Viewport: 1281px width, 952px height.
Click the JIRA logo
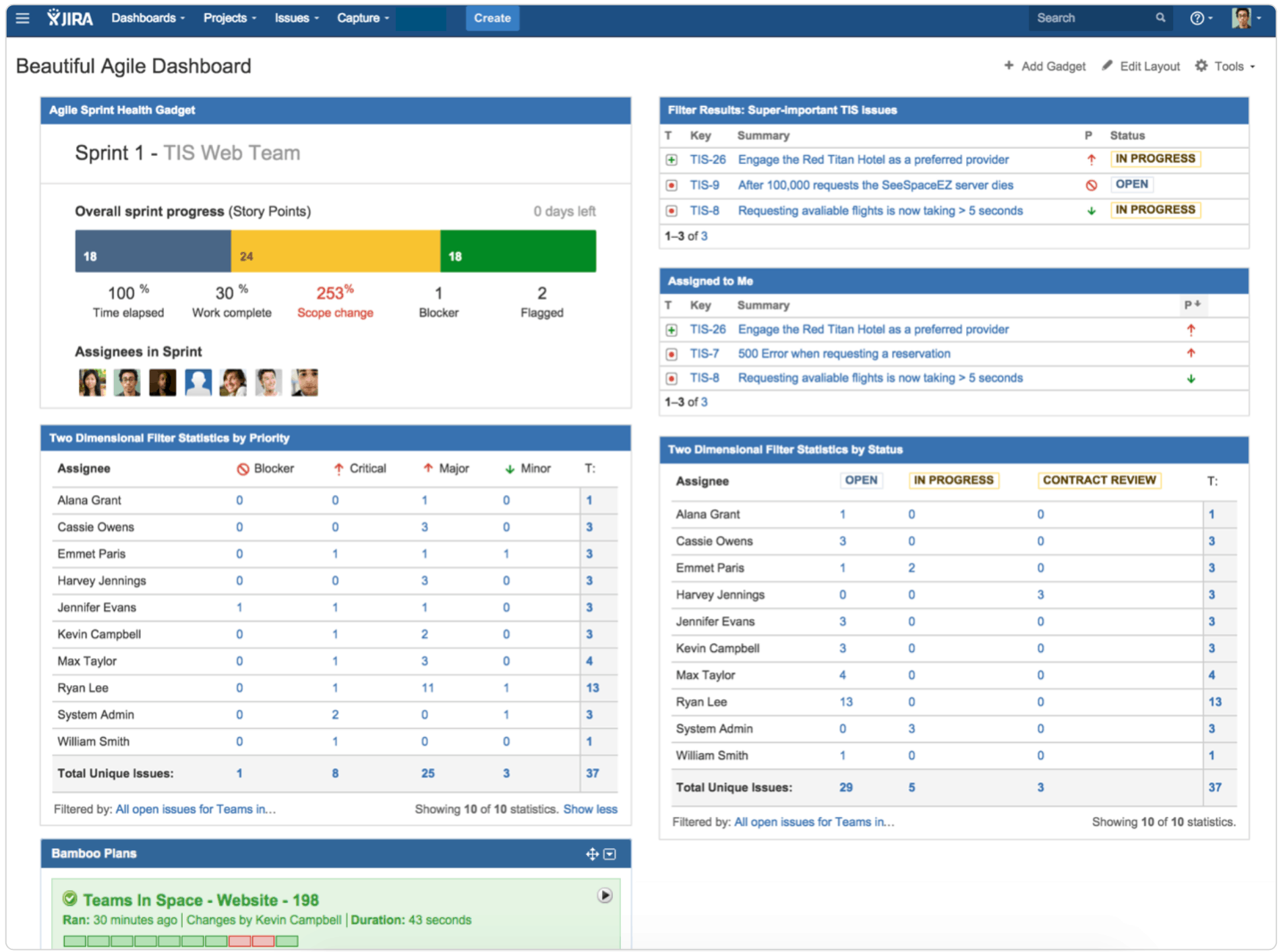71,18
